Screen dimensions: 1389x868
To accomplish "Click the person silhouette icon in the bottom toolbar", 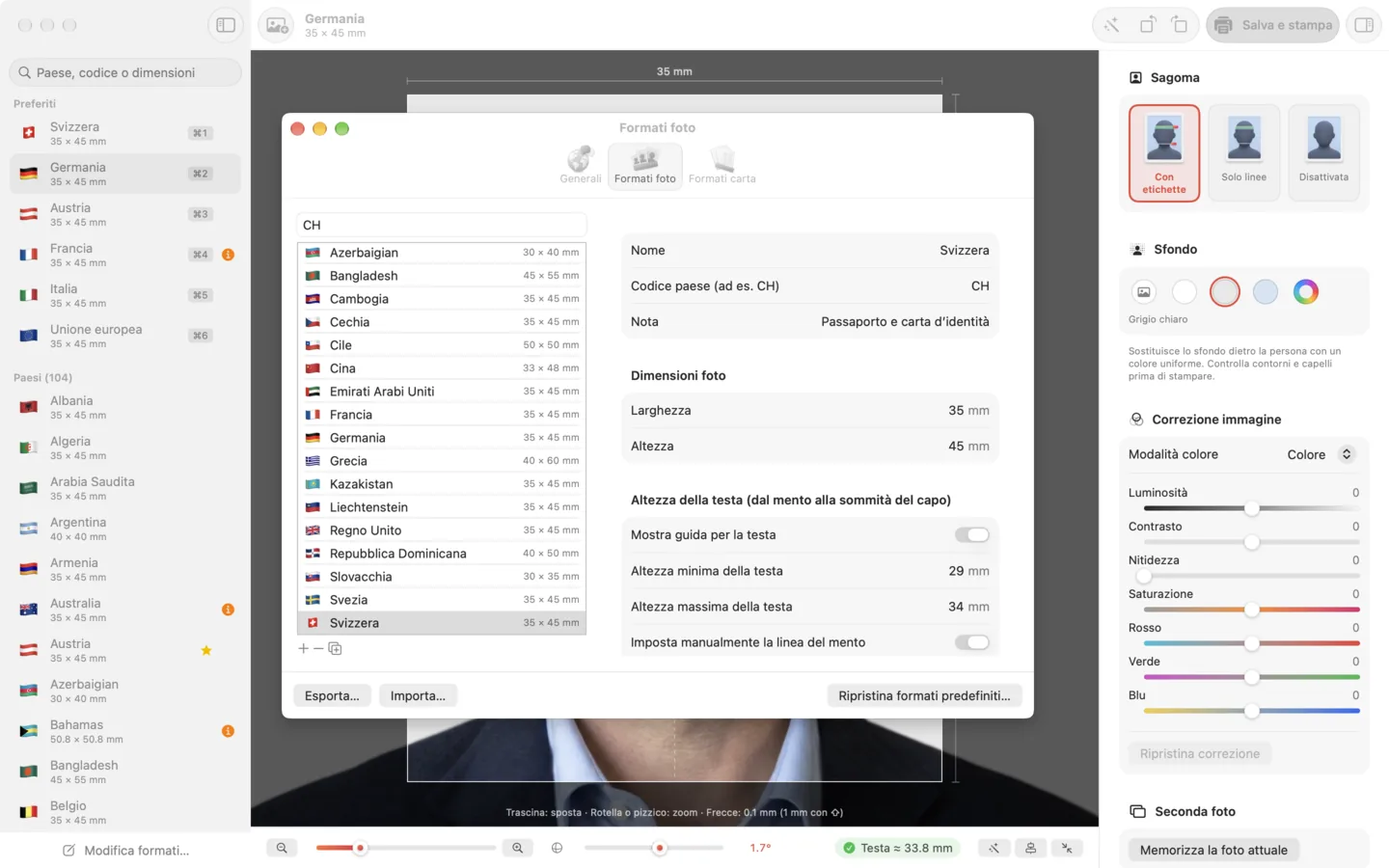I will pos(1030,848).
